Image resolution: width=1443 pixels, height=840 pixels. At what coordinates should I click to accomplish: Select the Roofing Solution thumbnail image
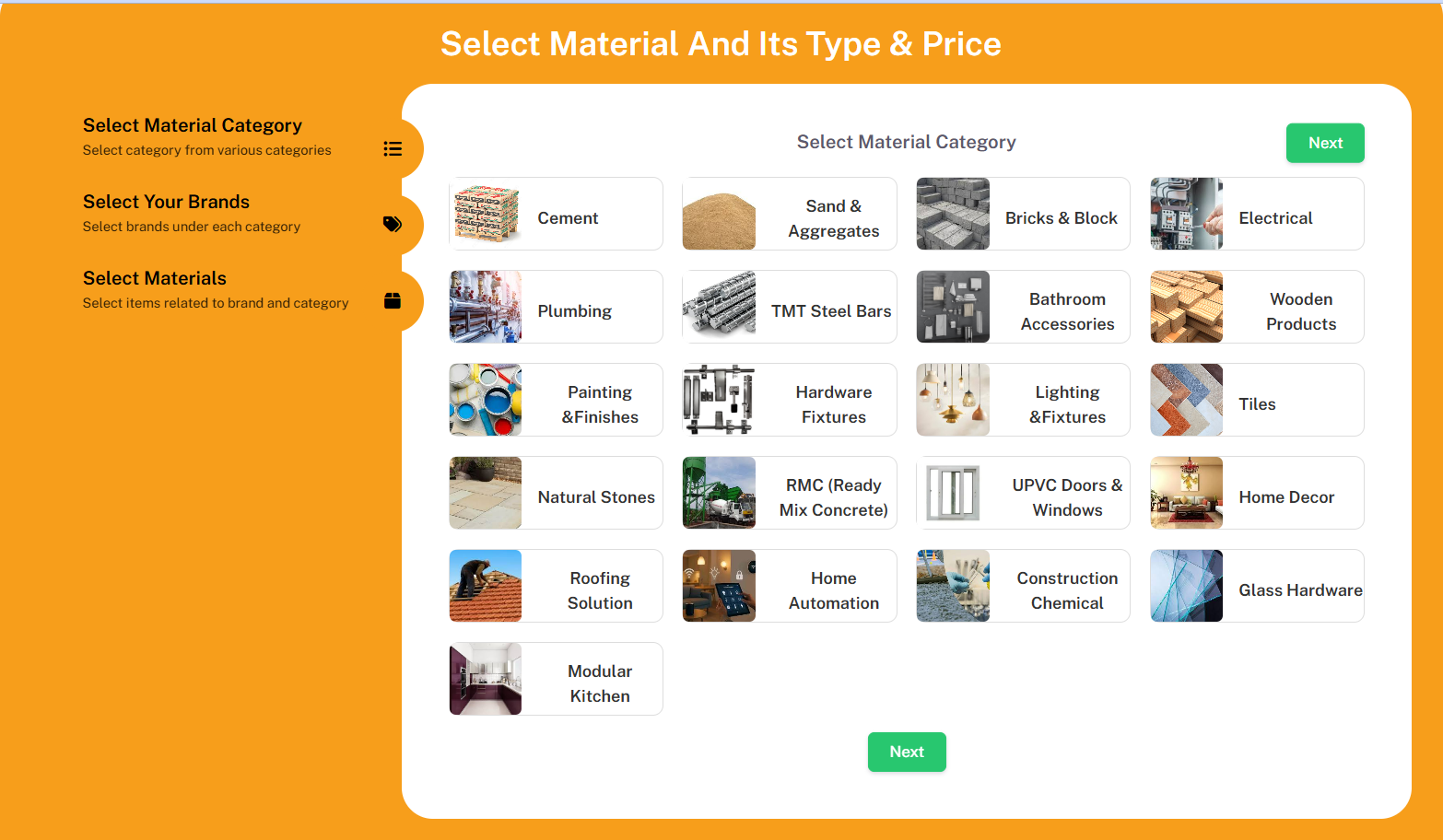[x=486, y=586]
